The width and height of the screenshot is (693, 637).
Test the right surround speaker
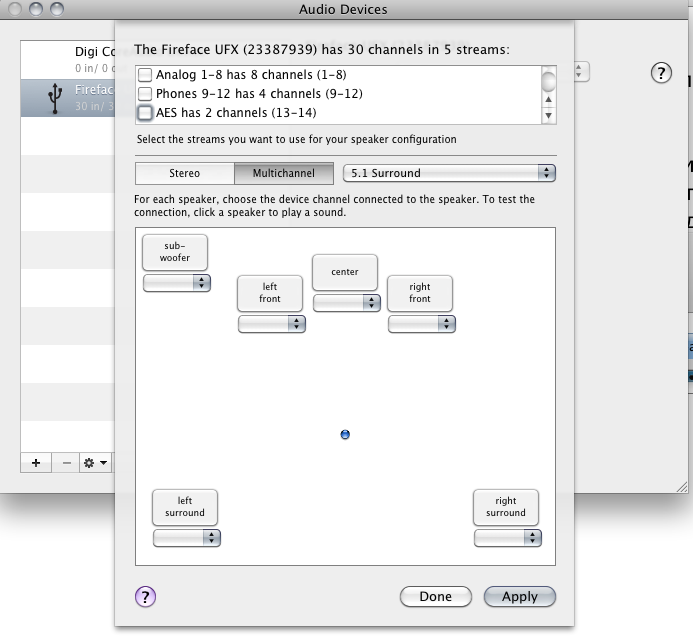pyautogui.click(x=506, y=507)
